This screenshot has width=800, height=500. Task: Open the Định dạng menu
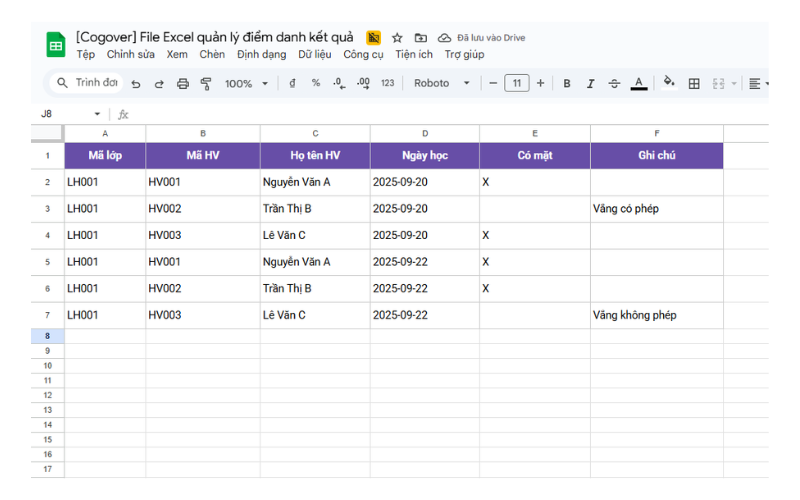click(x=261, y=54)
